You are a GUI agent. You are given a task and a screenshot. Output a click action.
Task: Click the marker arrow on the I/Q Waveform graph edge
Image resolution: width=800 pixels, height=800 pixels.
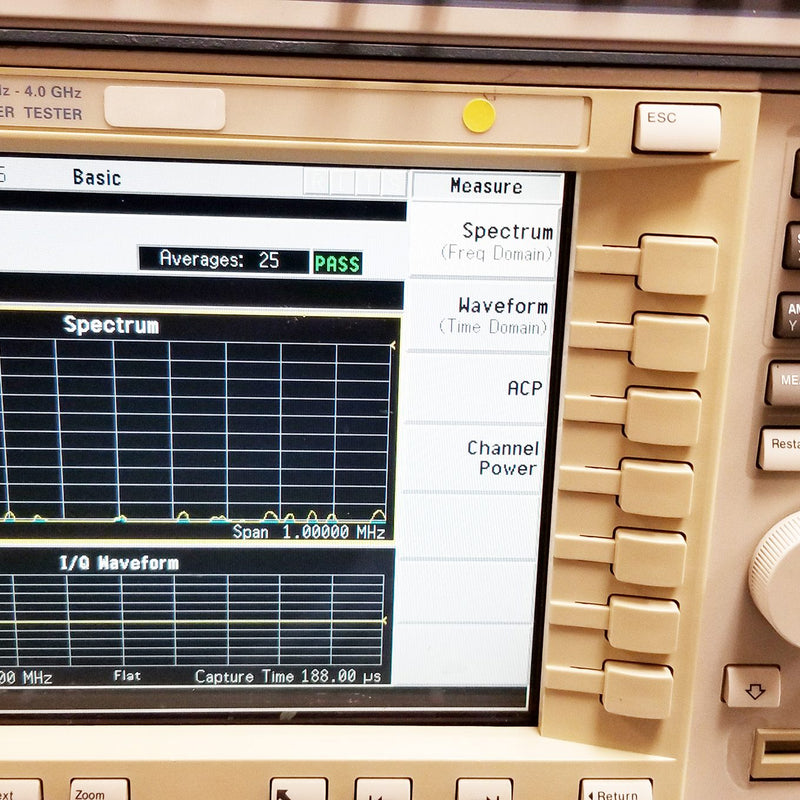click(x=384, y=620)
